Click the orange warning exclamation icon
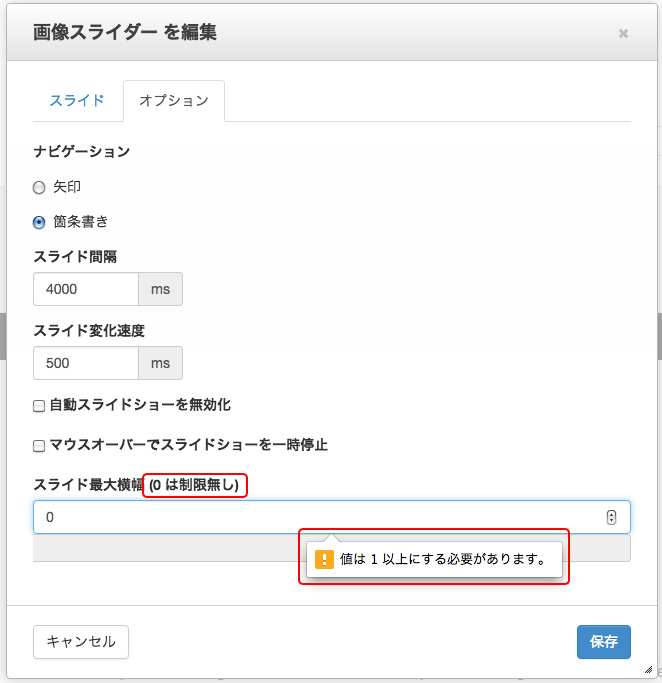 tap(324, 559)
